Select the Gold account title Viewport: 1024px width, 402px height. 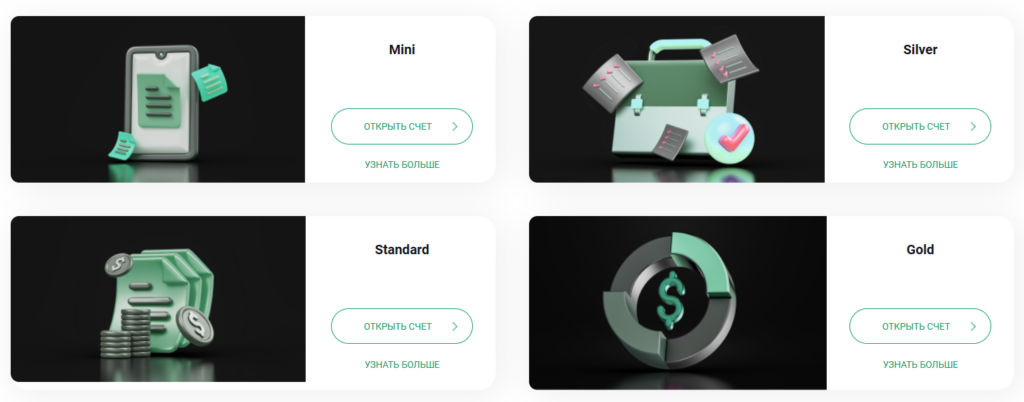point(920,249)
